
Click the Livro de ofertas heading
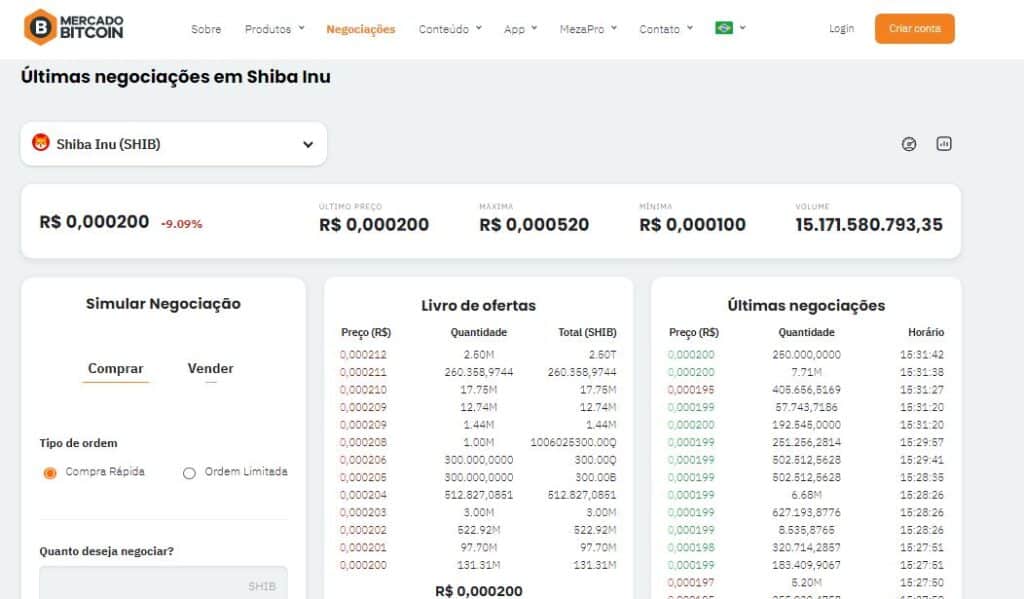(478, 306)
